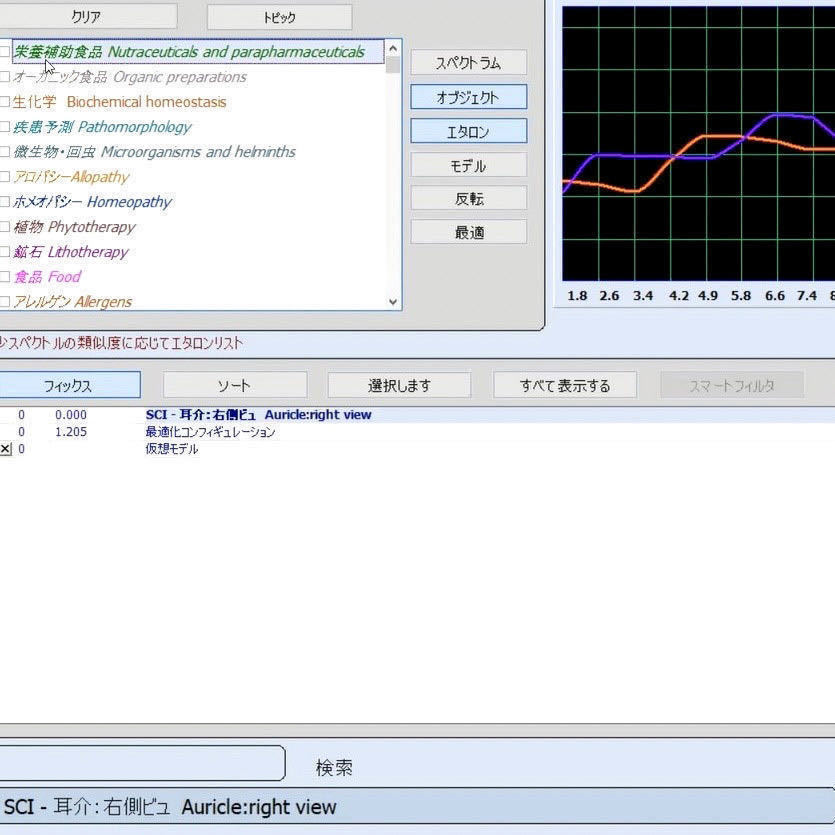This screenshot has height=835, width=835.
Task: Click the 反転 button
Action: (x=468, y=199)
